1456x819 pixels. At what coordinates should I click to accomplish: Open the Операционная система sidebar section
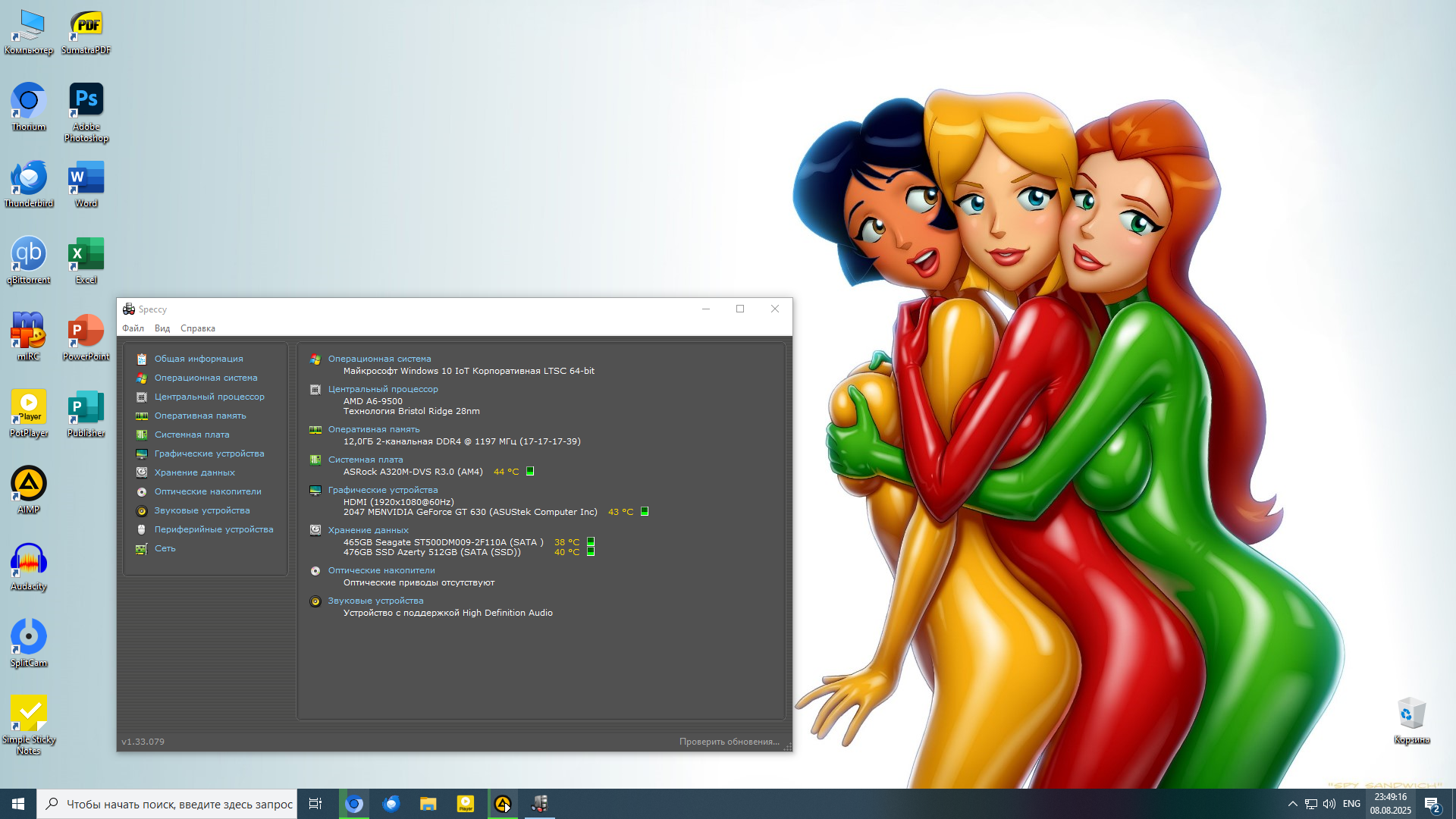[206, 378]
